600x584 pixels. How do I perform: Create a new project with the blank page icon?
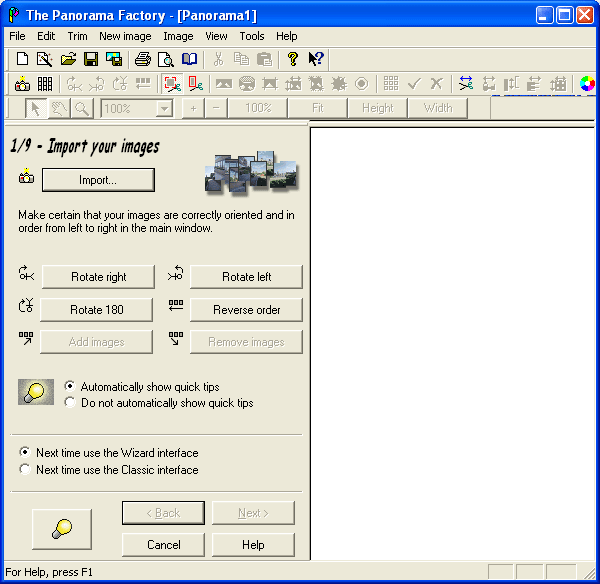tap(22, 59)
